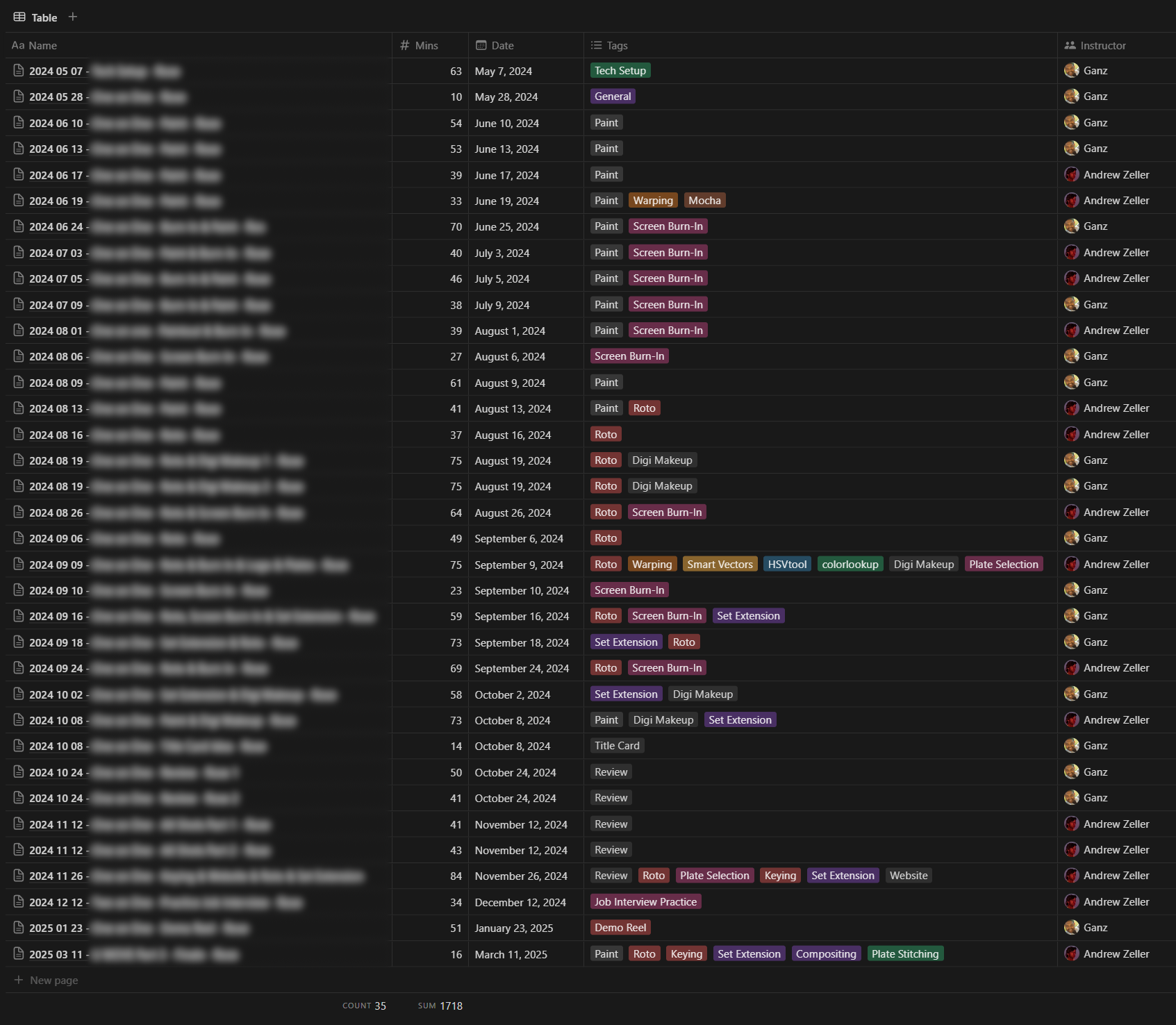
Task: Open the Name column header menu
Action: (42, 46)
